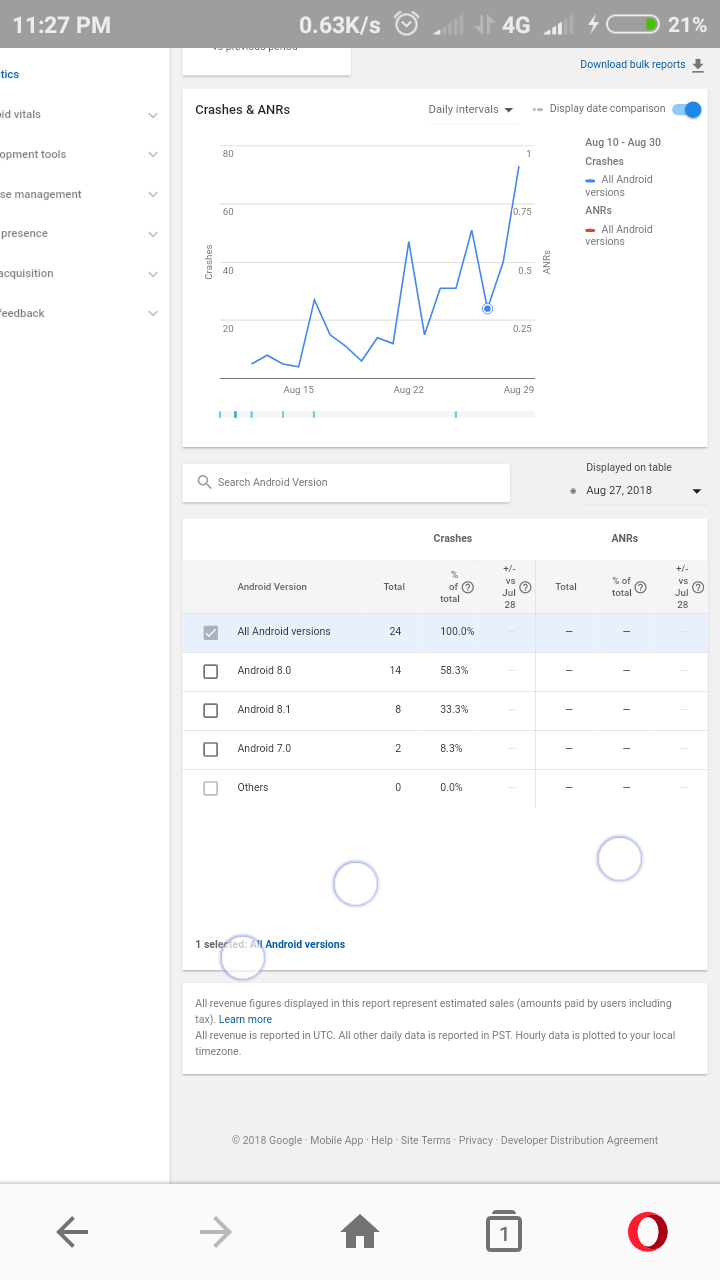The width and height of the screenshot is (720, 1280).
Task: Open the Daily intervals dropdown
Action: point(470,110)
